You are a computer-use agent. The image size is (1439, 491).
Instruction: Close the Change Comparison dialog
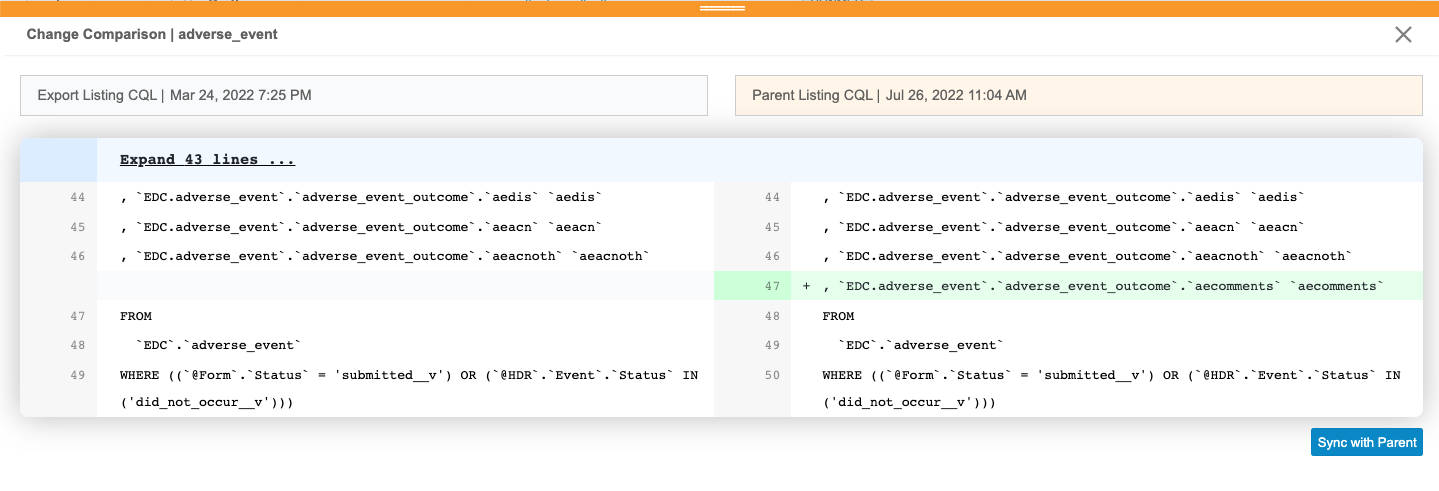(1403, 35)
